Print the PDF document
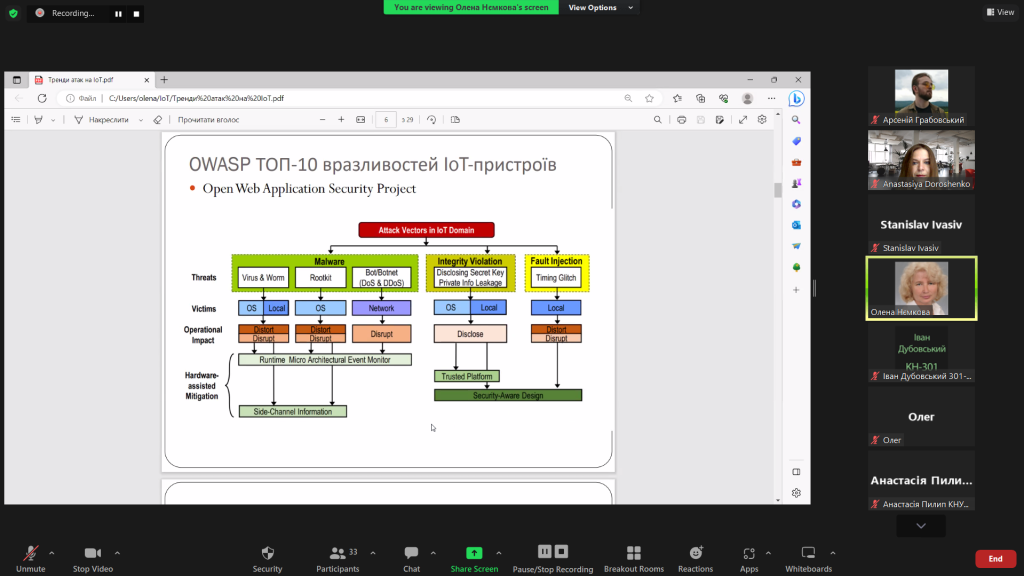This screenshot has width=1024, height=576. (681, 120)
